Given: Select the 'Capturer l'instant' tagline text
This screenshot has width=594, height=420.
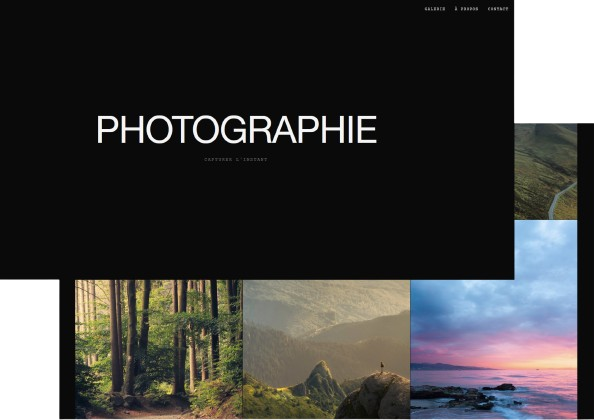Looking at the screenshot, I should tap(236, 159).
